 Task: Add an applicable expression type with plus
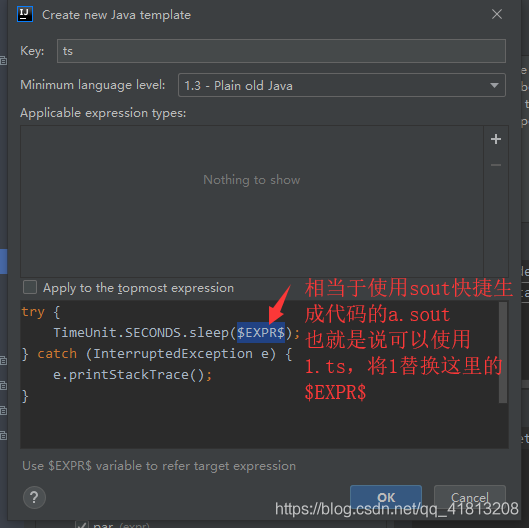point(496,139)
